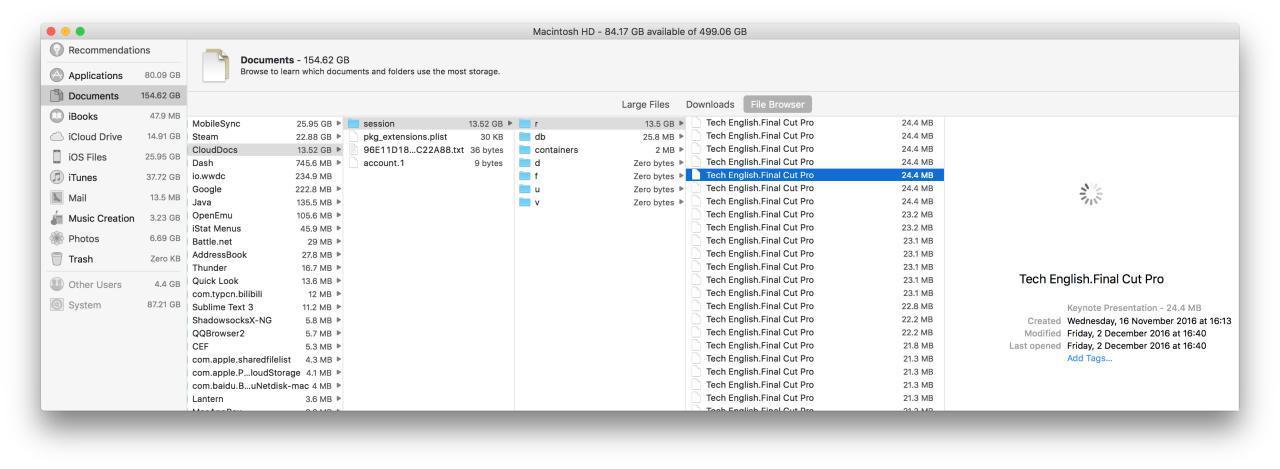Open Music Creation category icon
This screenshot has height=469, width=1280.
(x=56, y=218)
